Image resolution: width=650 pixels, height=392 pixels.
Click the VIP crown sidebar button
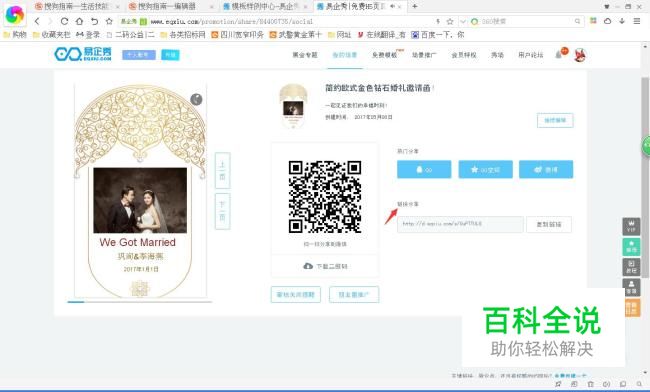click(x=631, y=227)
